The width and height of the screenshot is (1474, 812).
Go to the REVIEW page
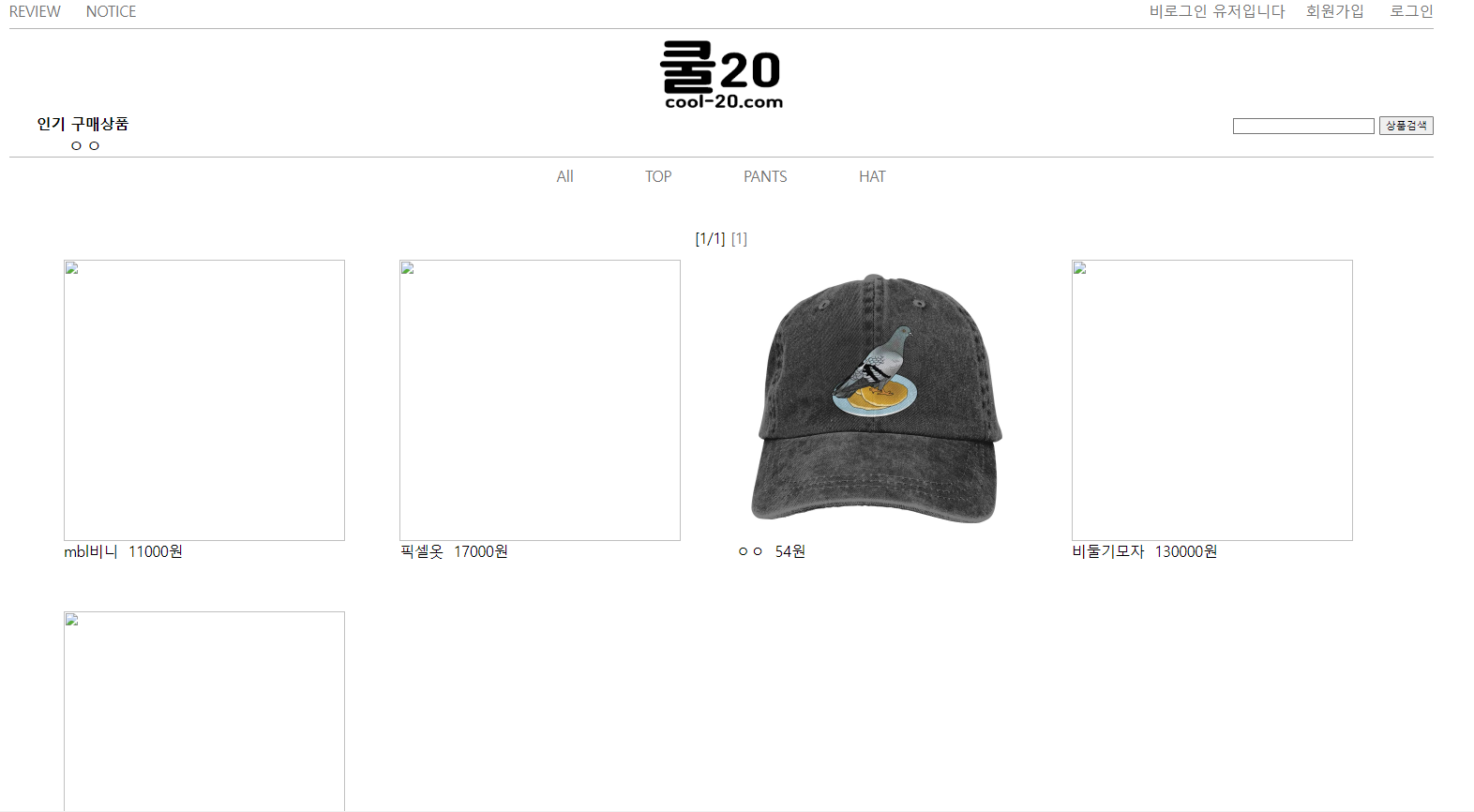click(x=35, y=11)
